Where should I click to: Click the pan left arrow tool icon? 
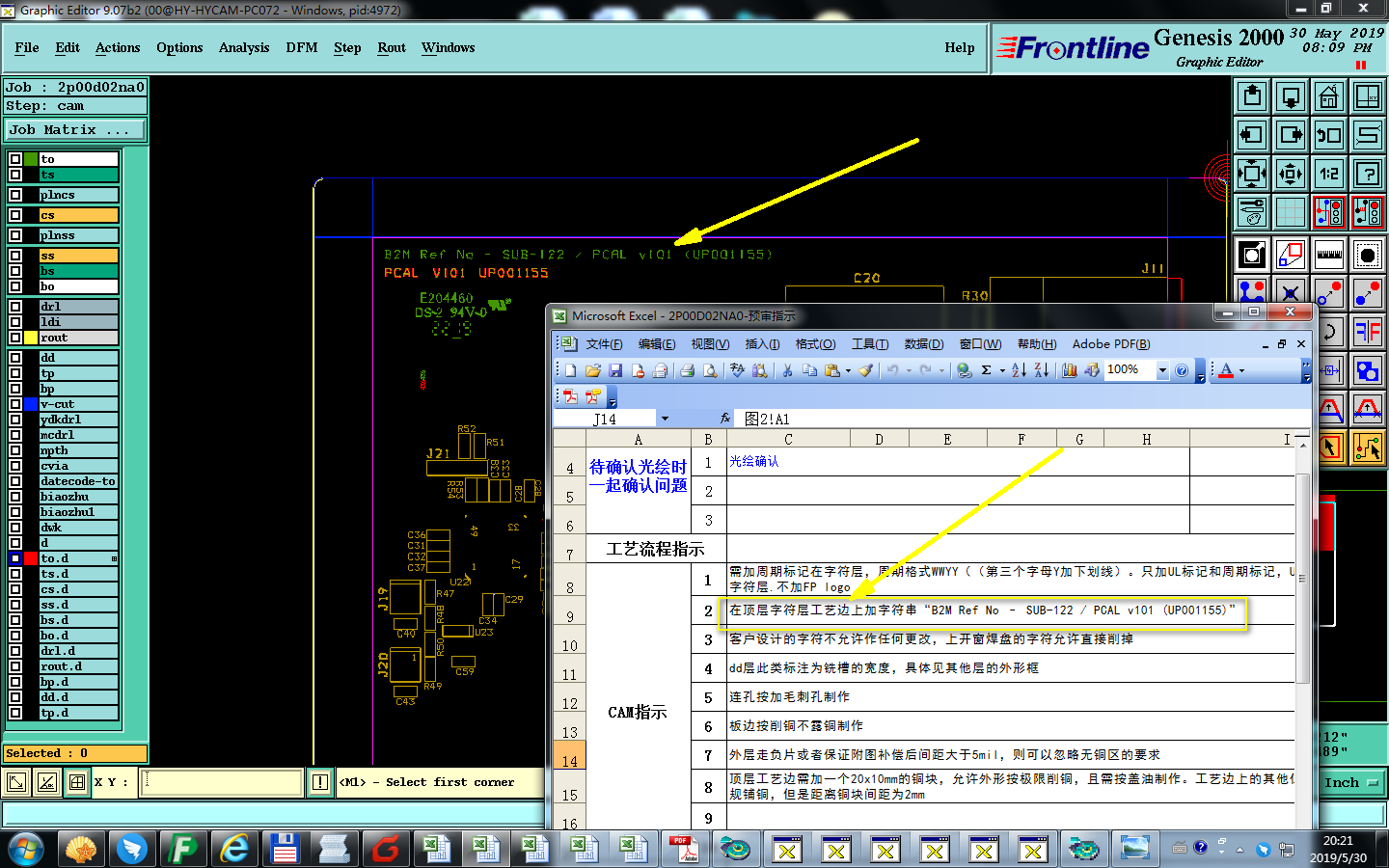click(1252, 135)
